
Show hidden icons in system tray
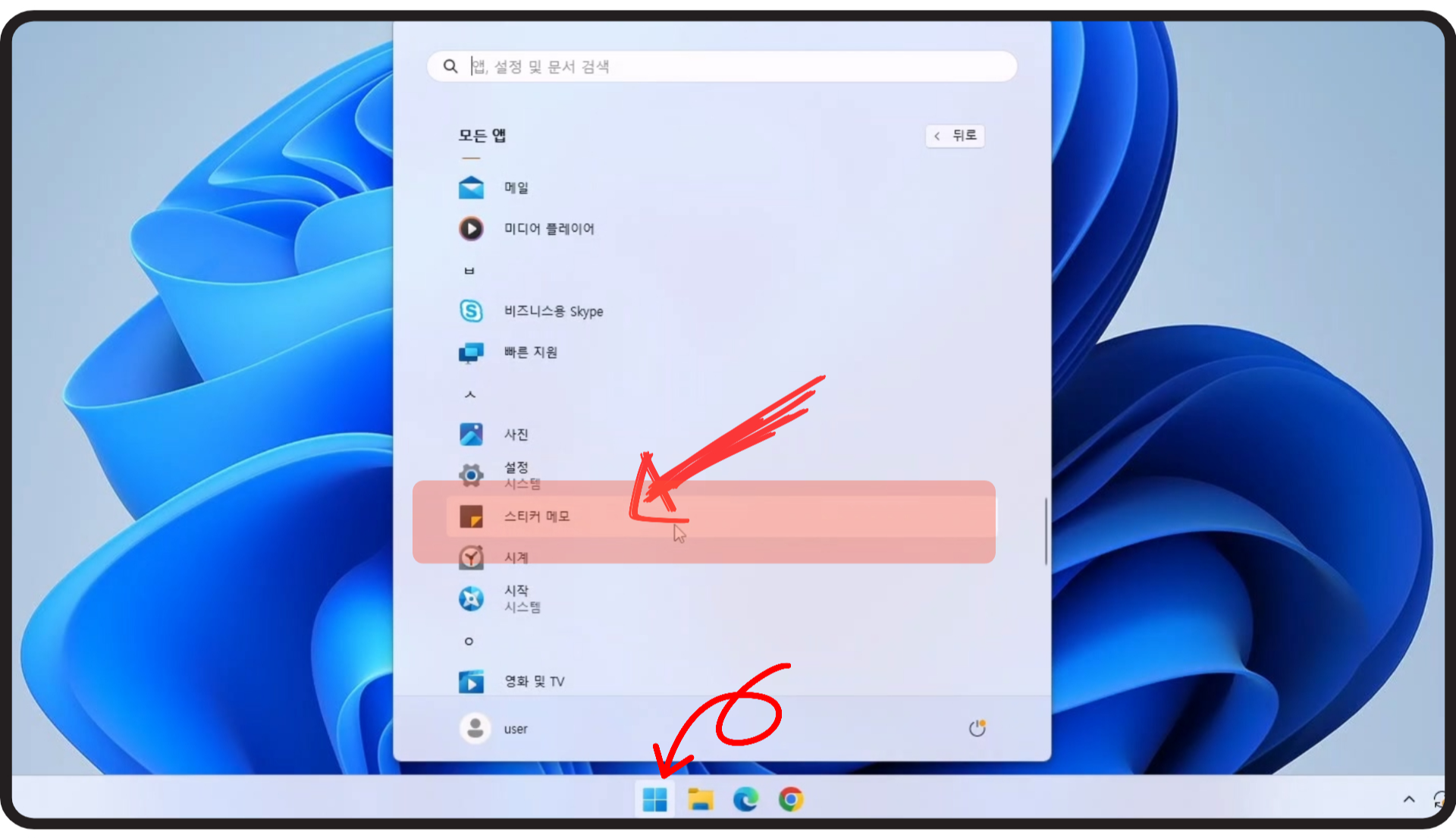coord(1408,799)
